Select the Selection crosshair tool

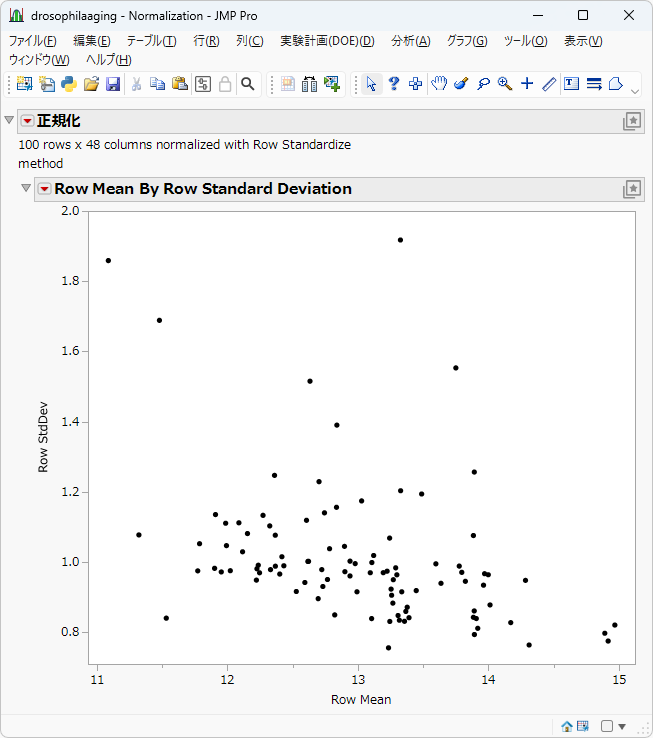coord(415,84)
